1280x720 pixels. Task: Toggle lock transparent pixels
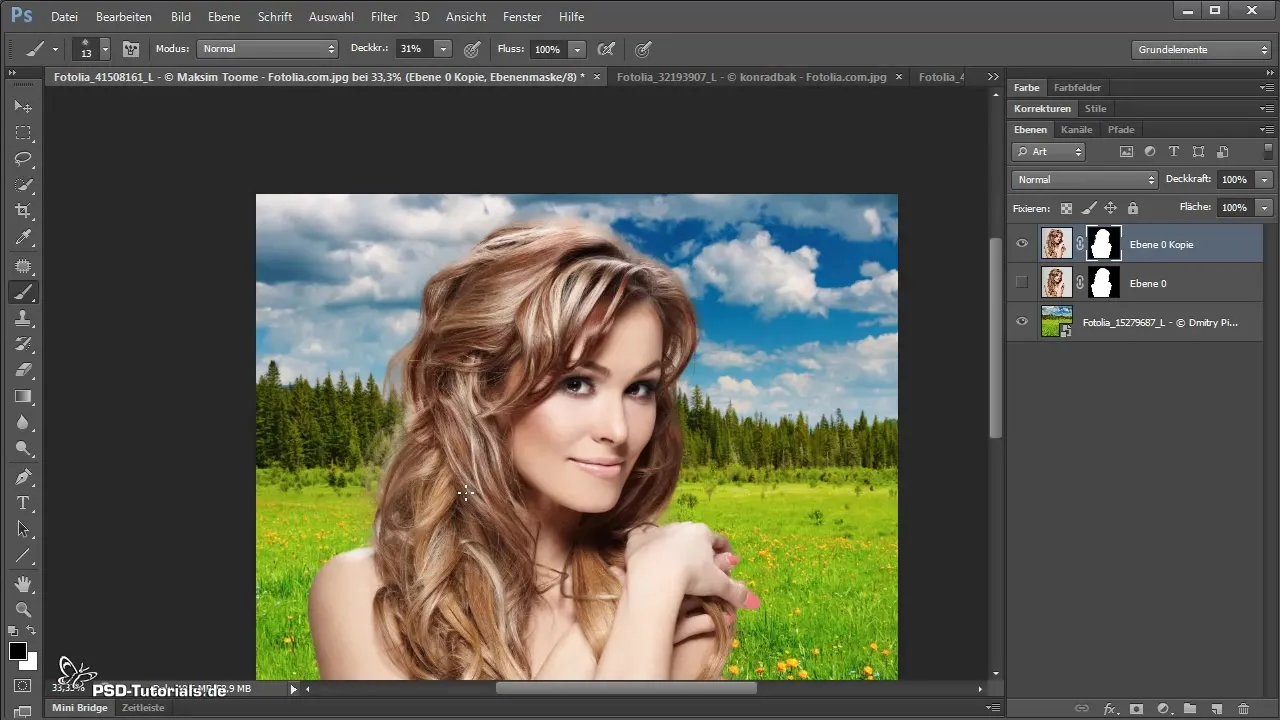[1066, 208]
